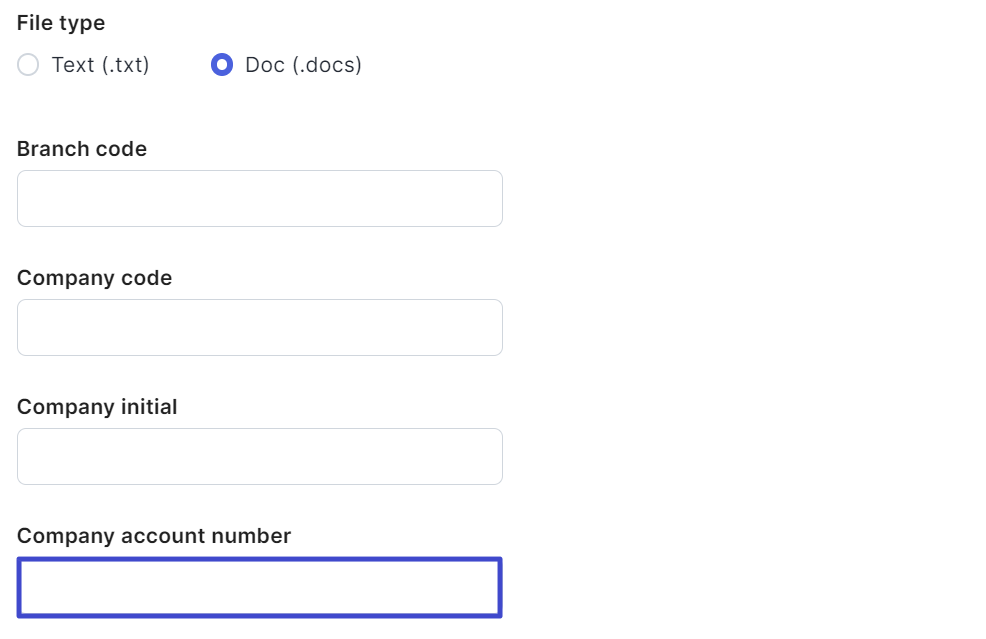The image size is (986, 639).
Task: Select the first empty field below File type
Action: point(259,198)
